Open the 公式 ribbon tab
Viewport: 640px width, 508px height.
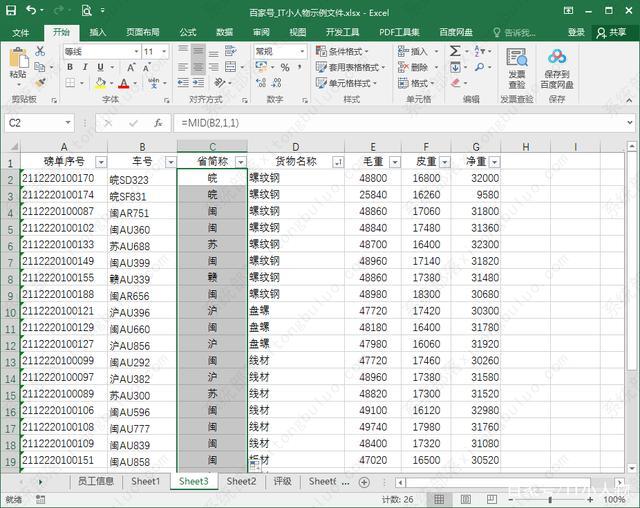(187, 32)
